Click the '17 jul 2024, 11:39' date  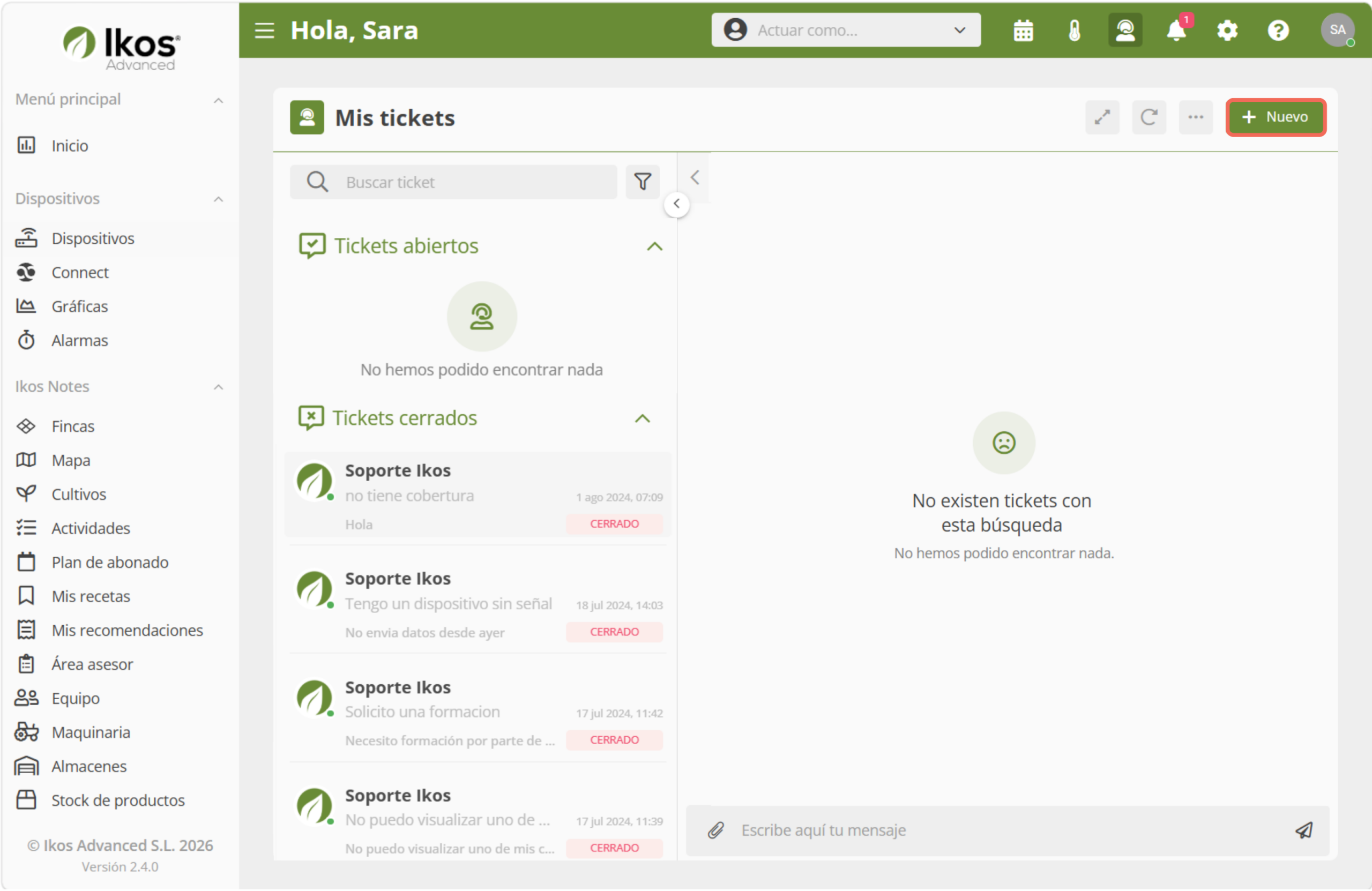click(620, 822)
